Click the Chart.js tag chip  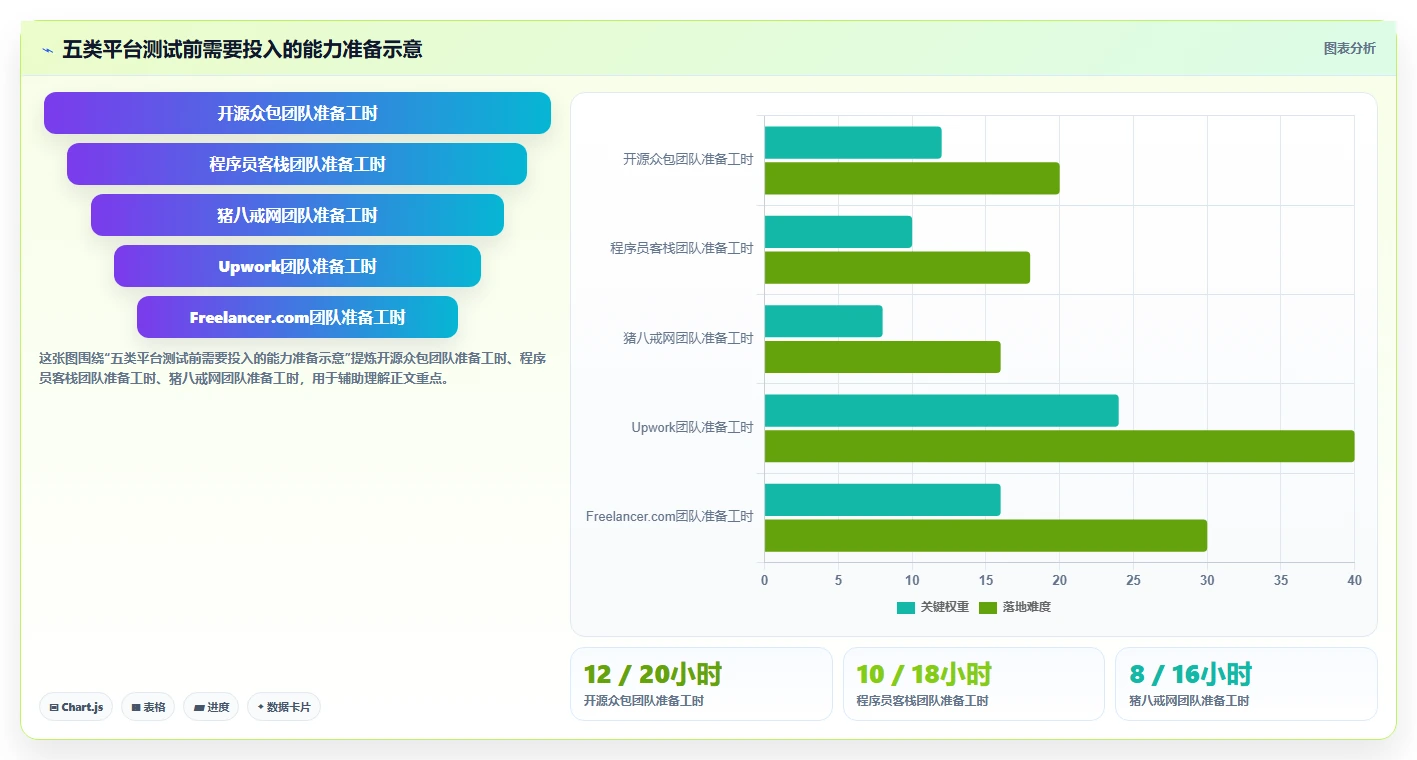tap(76, 707)
